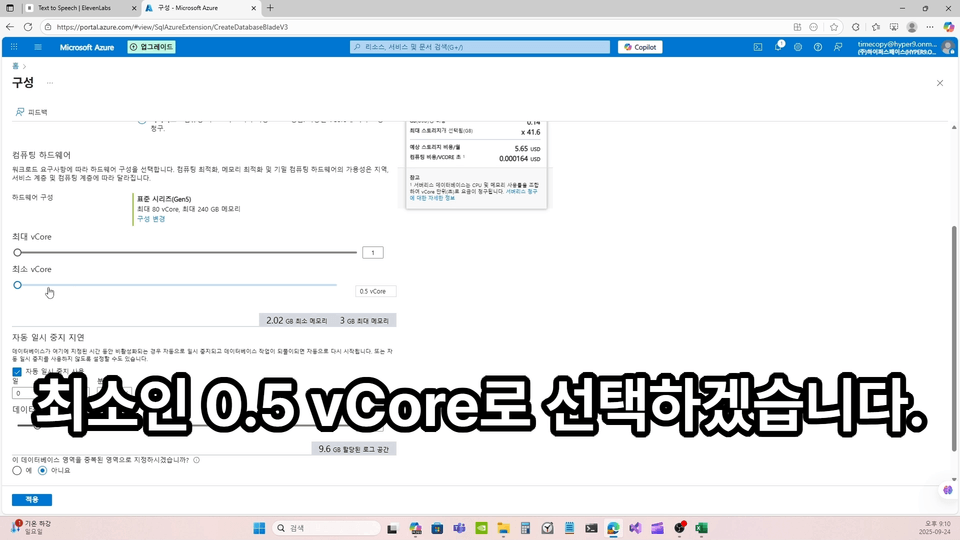Add page to favorites star icon

pos(834,27)
